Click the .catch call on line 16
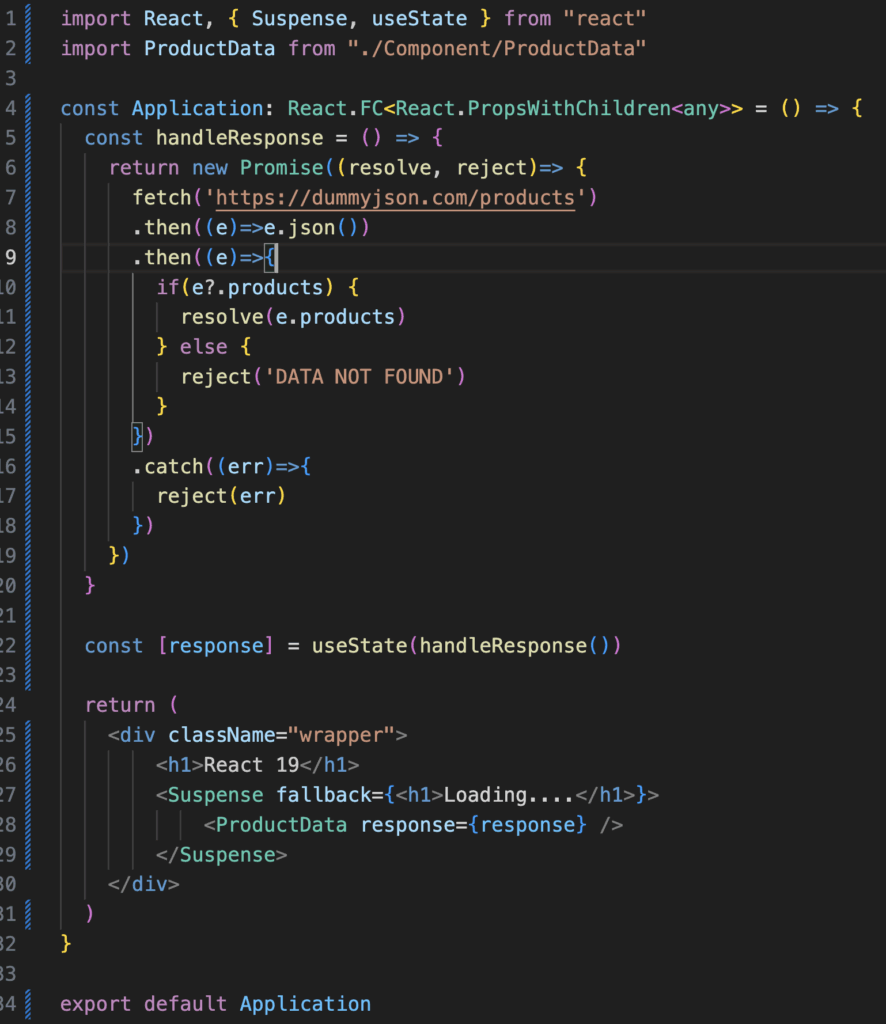This screenshot has width=886, height=1024. coord(168,467)
